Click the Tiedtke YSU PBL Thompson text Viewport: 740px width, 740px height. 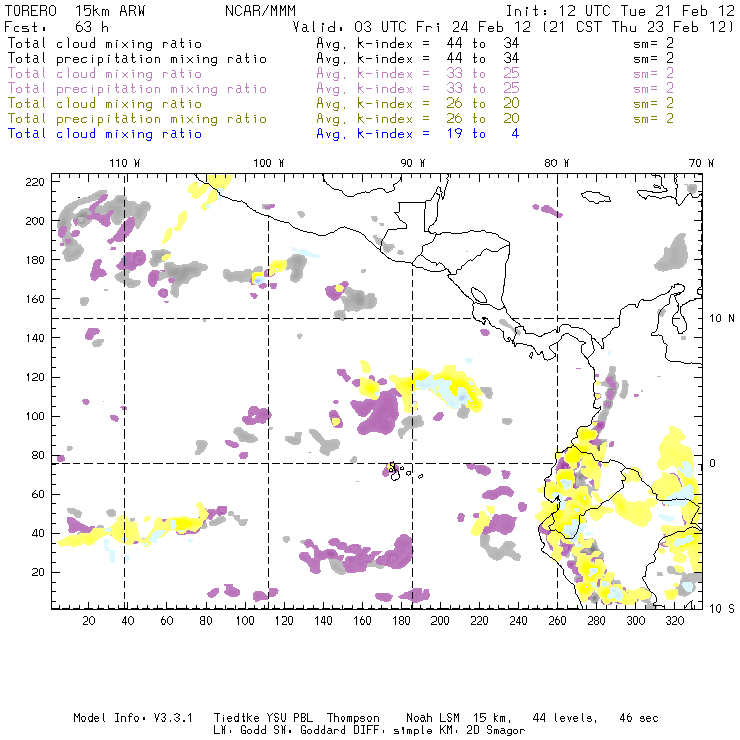(x=297, y=718)
